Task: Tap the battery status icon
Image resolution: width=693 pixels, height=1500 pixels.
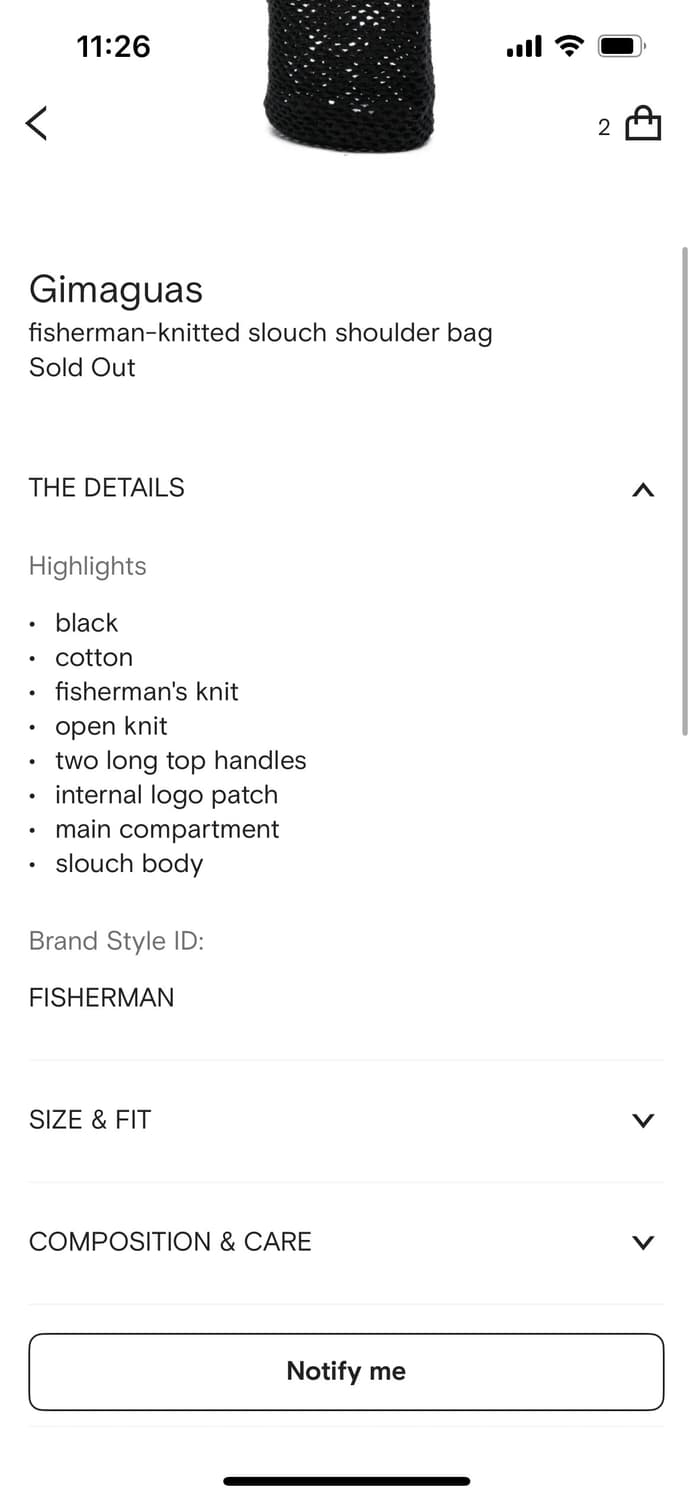Action: tap(622, 46)
